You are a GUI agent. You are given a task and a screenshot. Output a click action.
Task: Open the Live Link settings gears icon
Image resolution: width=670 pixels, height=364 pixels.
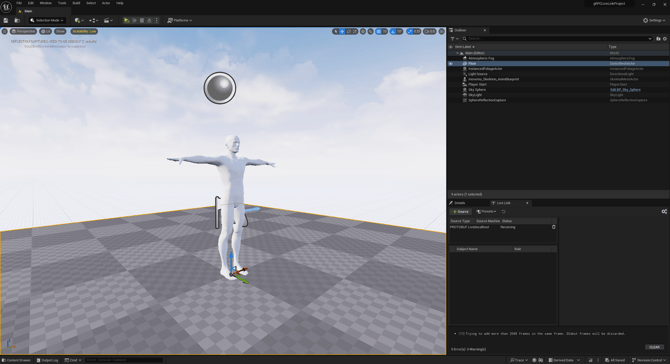pyautogui.click(x=664, y=211)
